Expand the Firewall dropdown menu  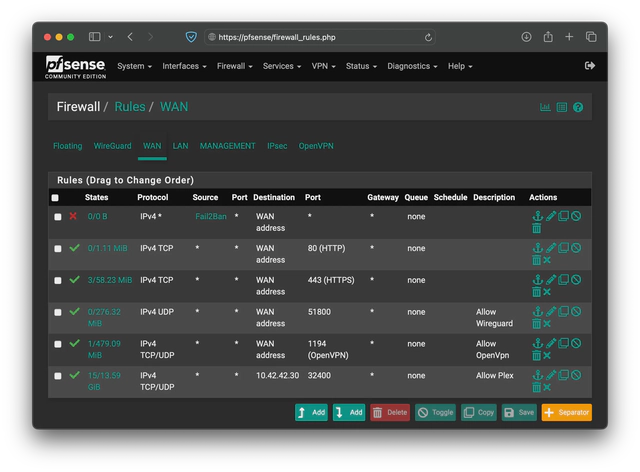point(233,66)
